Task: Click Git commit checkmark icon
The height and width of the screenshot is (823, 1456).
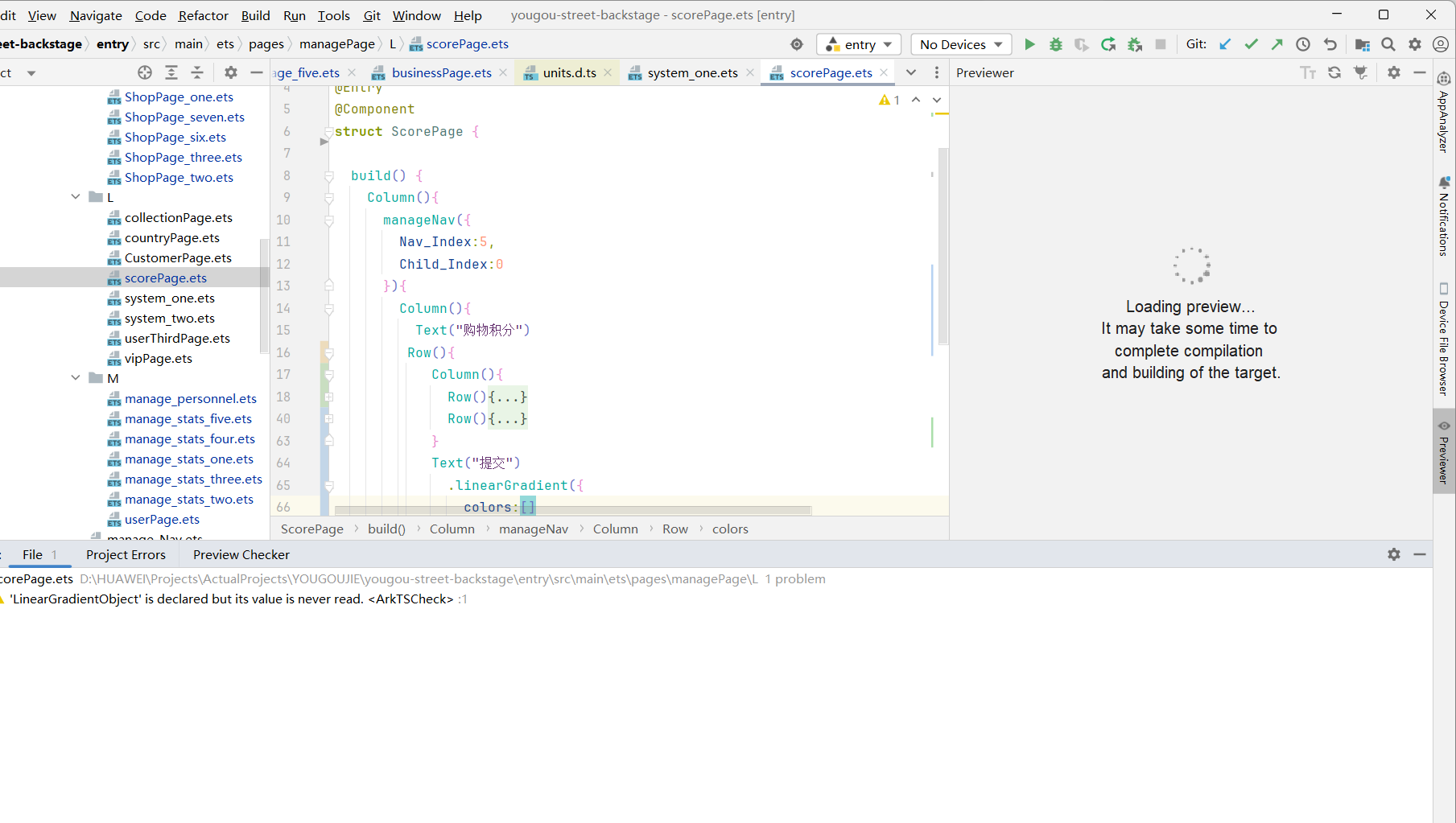Action: click(x=1251, y=44)
